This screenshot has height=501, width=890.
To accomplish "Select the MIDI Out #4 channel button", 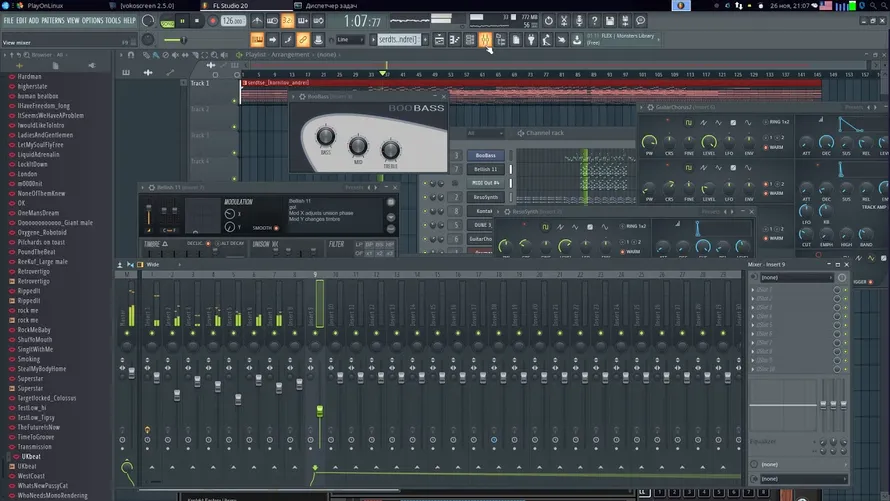I will click(485, 183).
